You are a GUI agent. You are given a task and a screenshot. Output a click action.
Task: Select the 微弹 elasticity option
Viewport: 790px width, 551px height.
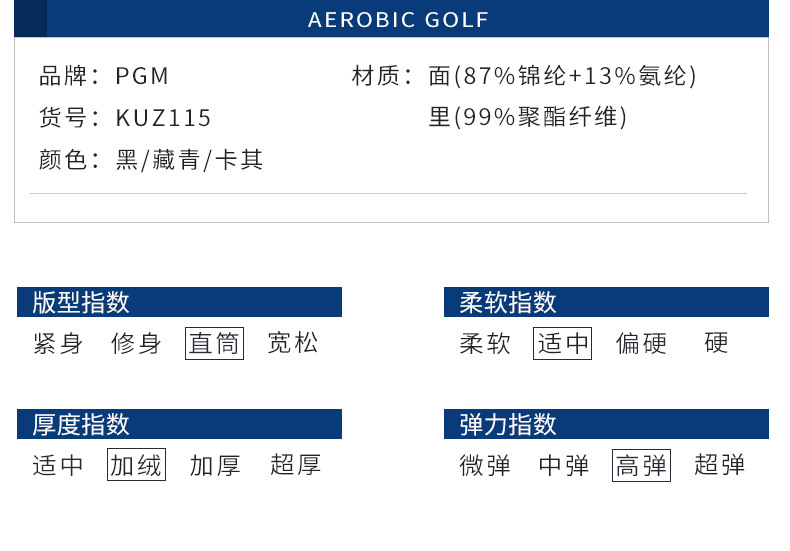tap(485, 465)
